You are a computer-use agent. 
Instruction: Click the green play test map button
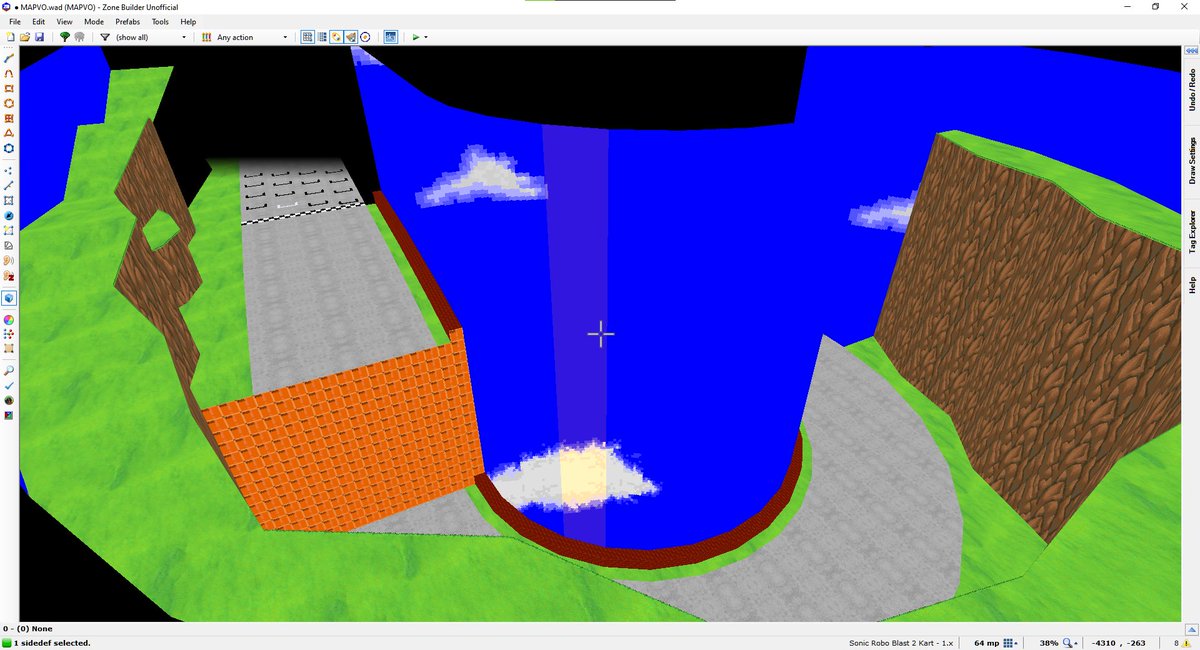[416, 37]
